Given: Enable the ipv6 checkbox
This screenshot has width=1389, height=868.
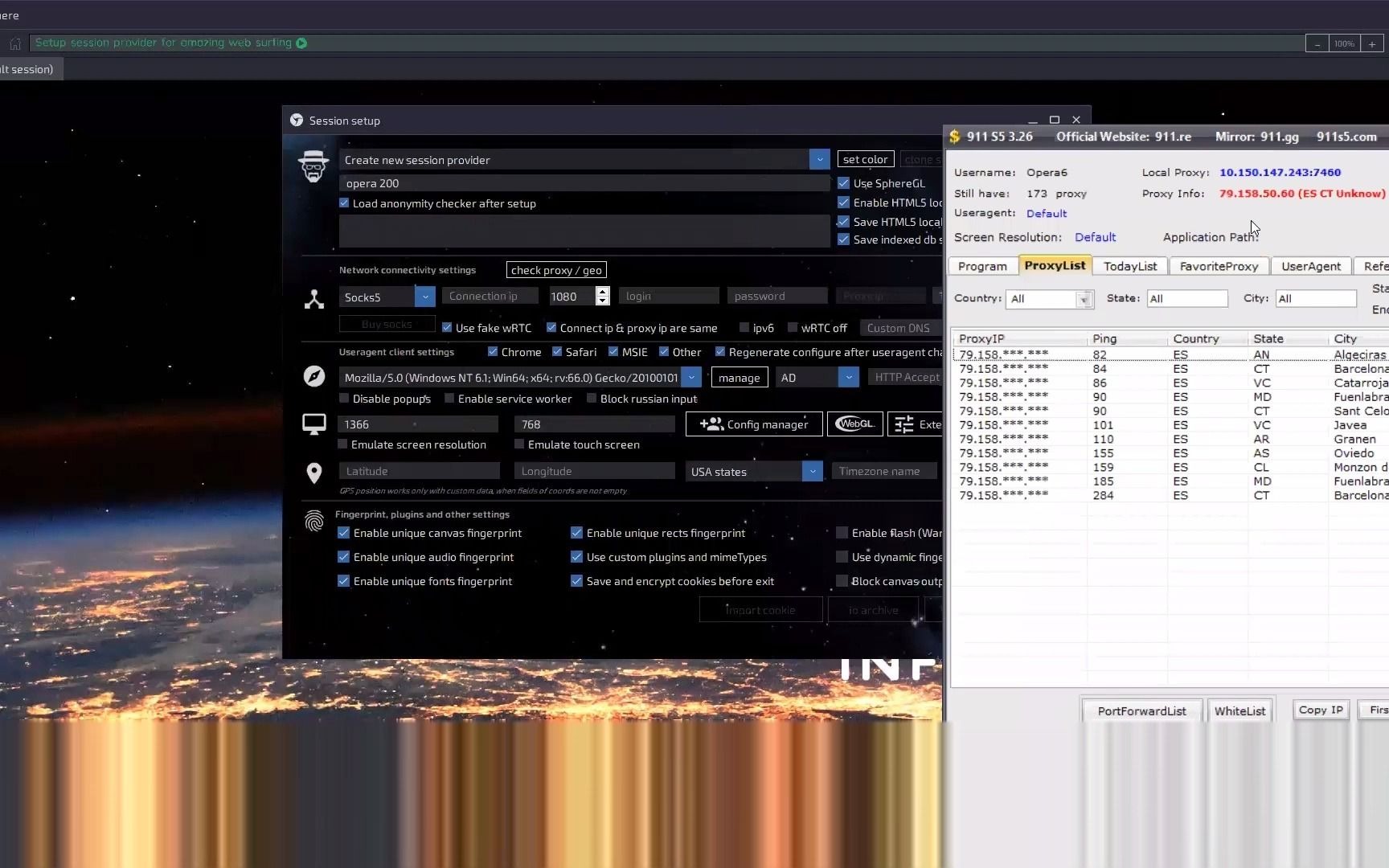Looking at the screenshot, I should 744,328.
